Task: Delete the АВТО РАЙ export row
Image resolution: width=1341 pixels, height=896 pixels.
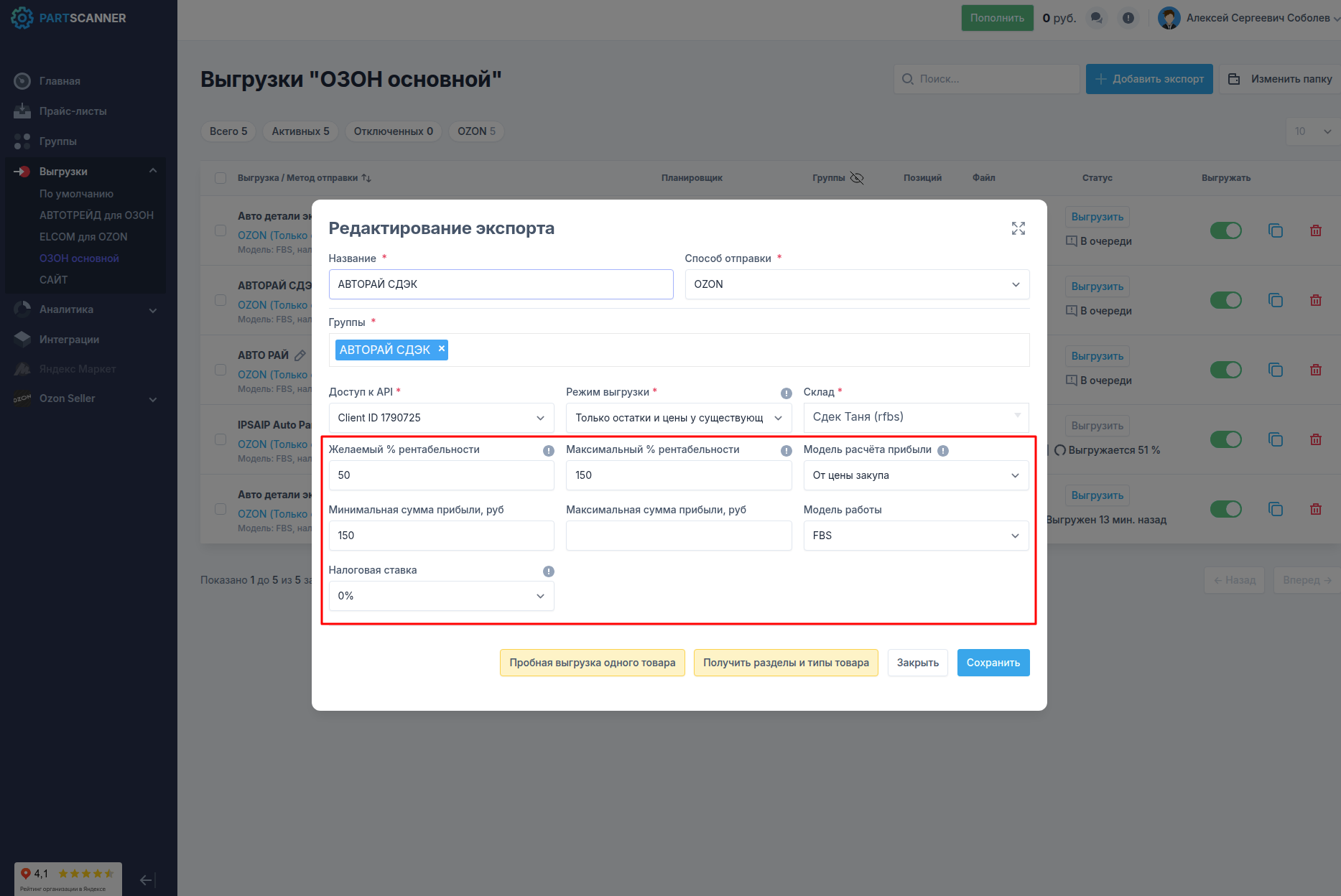Action: [1316, 370]
